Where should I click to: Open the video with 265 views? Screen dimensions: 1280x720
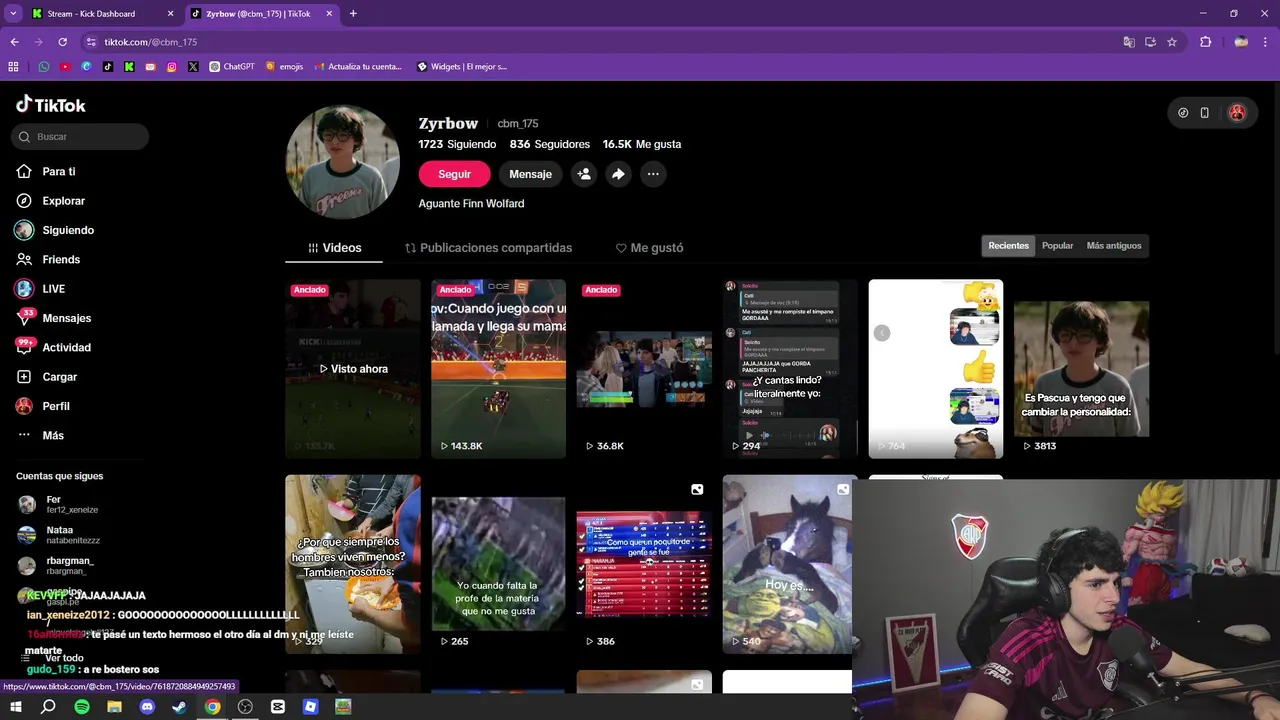click(x=498, y=564)
